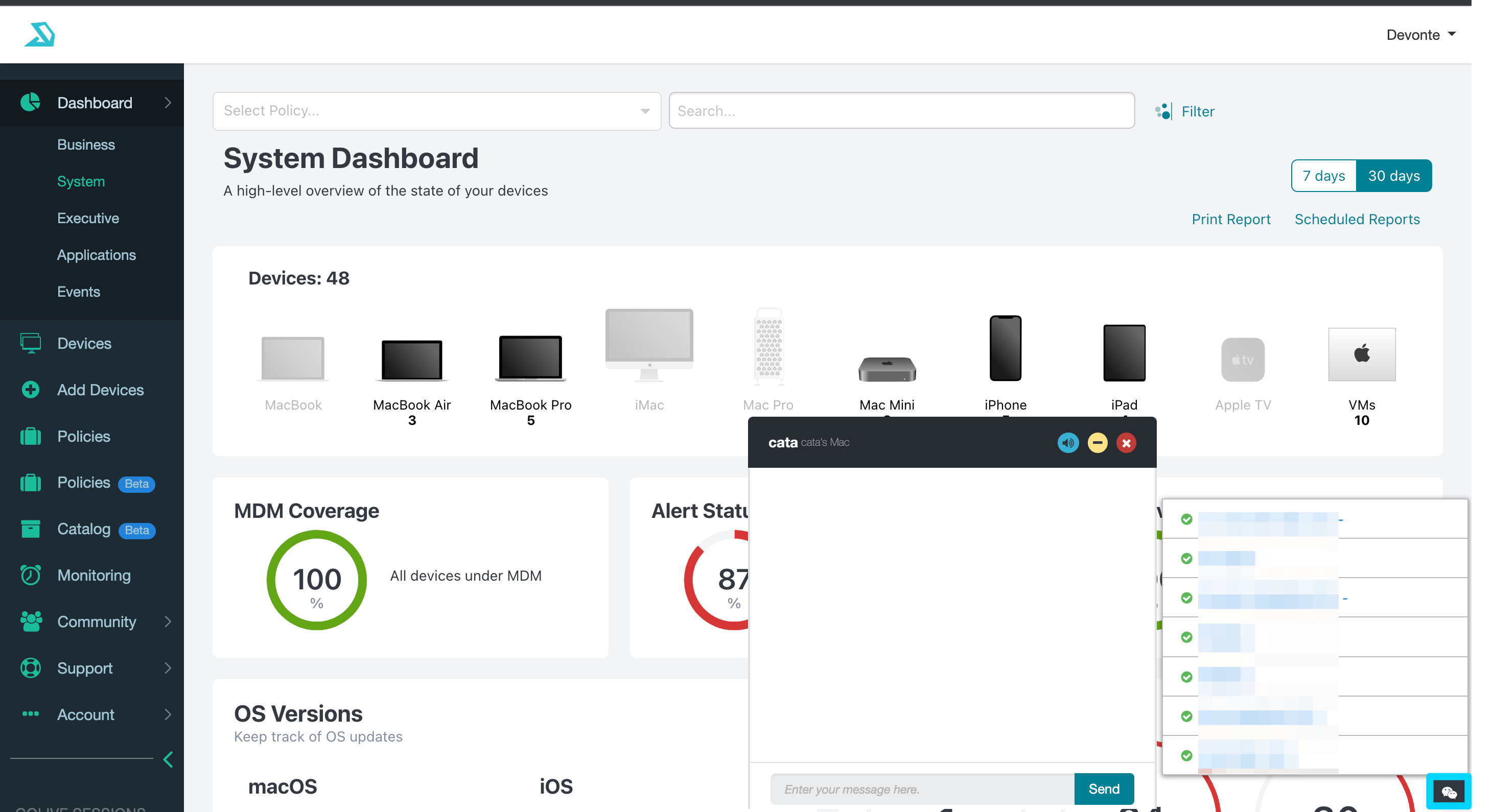Open the chat bubble icon at bottom right

click(x=1449, y=792)
